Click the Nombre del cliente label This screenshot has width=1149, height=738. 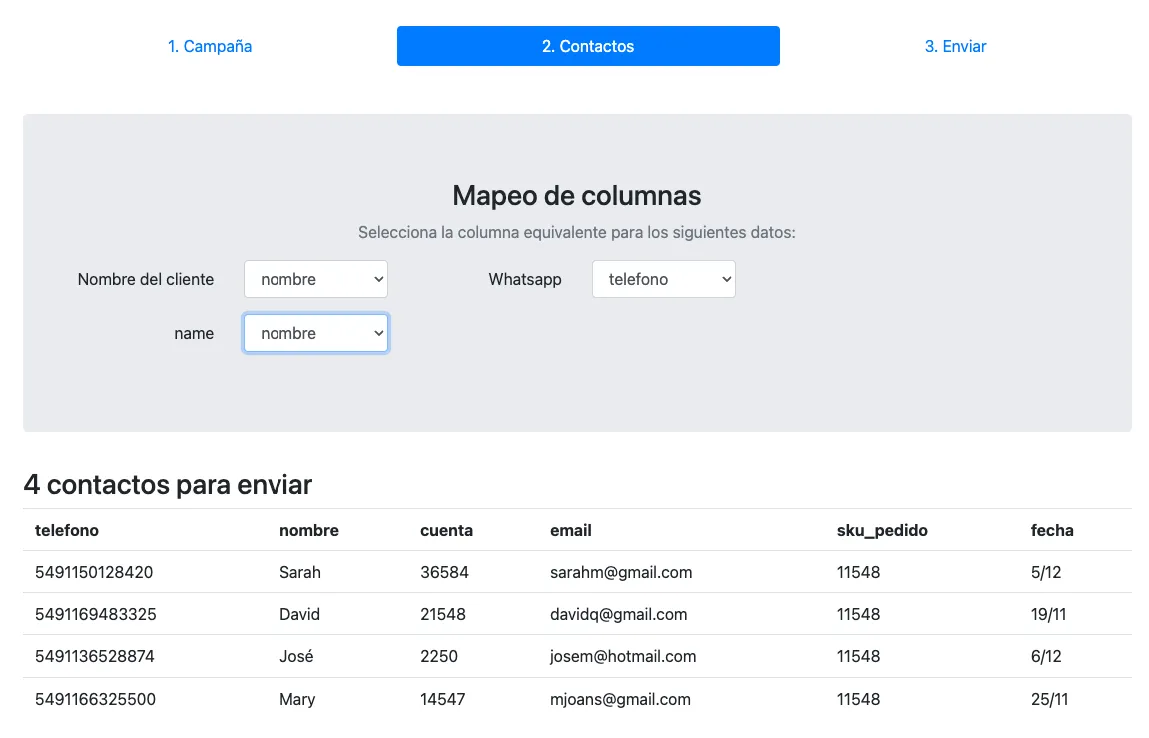pos(146,279)
